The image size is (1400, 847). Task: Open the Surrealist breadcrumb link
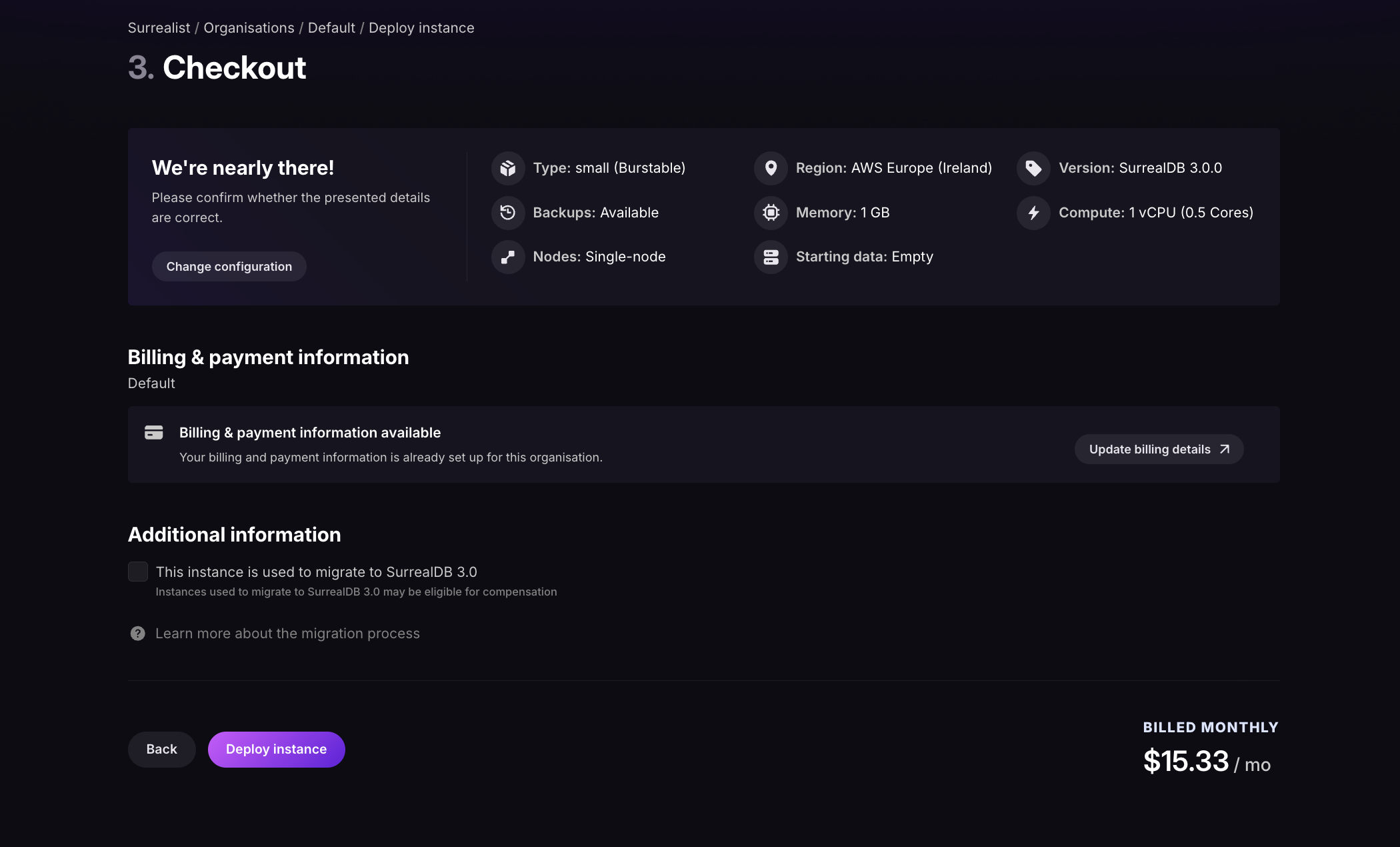tap(159, 28)
